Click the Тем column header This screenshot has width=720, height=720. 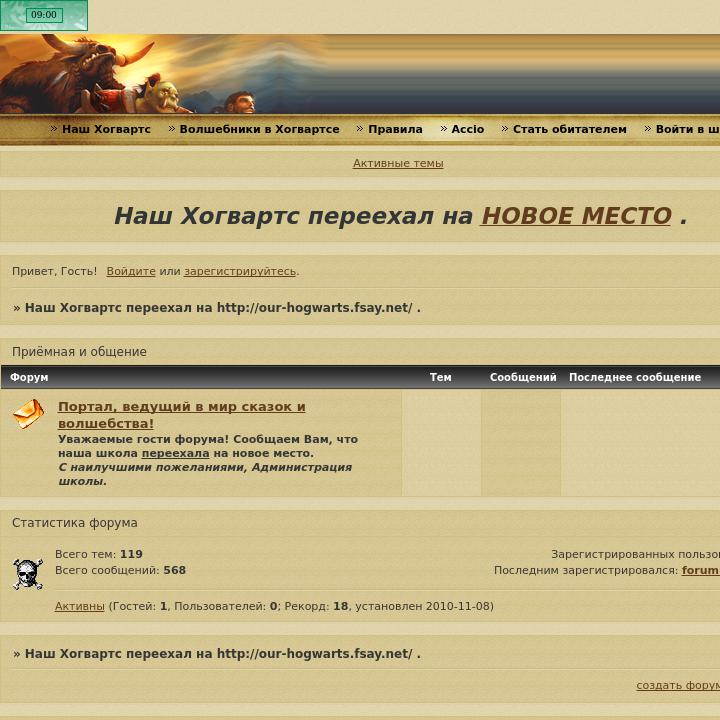(440, 377)
